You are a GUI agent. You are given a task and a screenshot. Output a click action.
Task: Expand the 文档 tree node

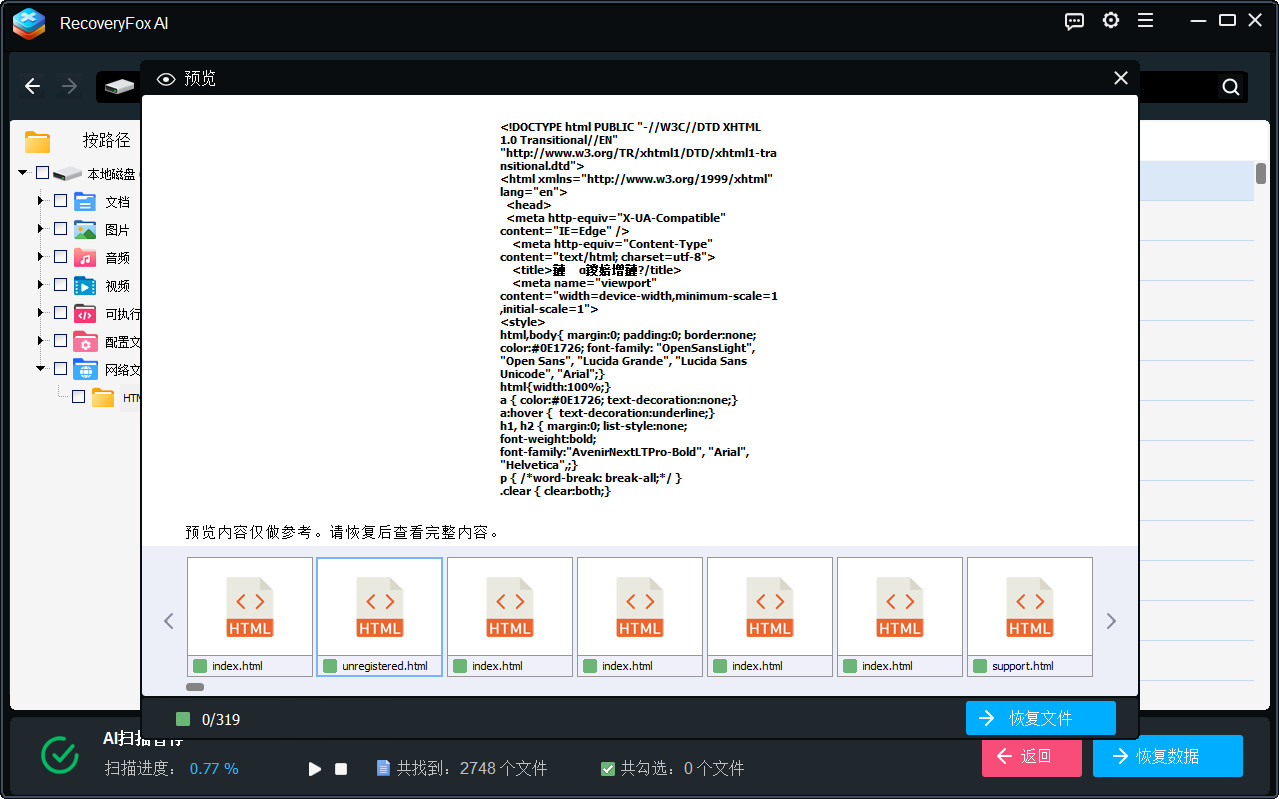tap(39, 201)
